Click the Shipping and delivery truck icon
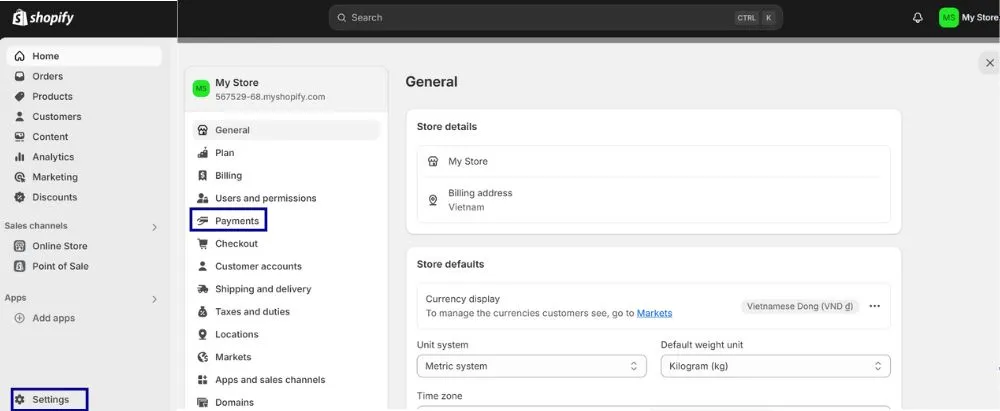The height and width of the screenshot is (411, 1000). pos(203,289)
